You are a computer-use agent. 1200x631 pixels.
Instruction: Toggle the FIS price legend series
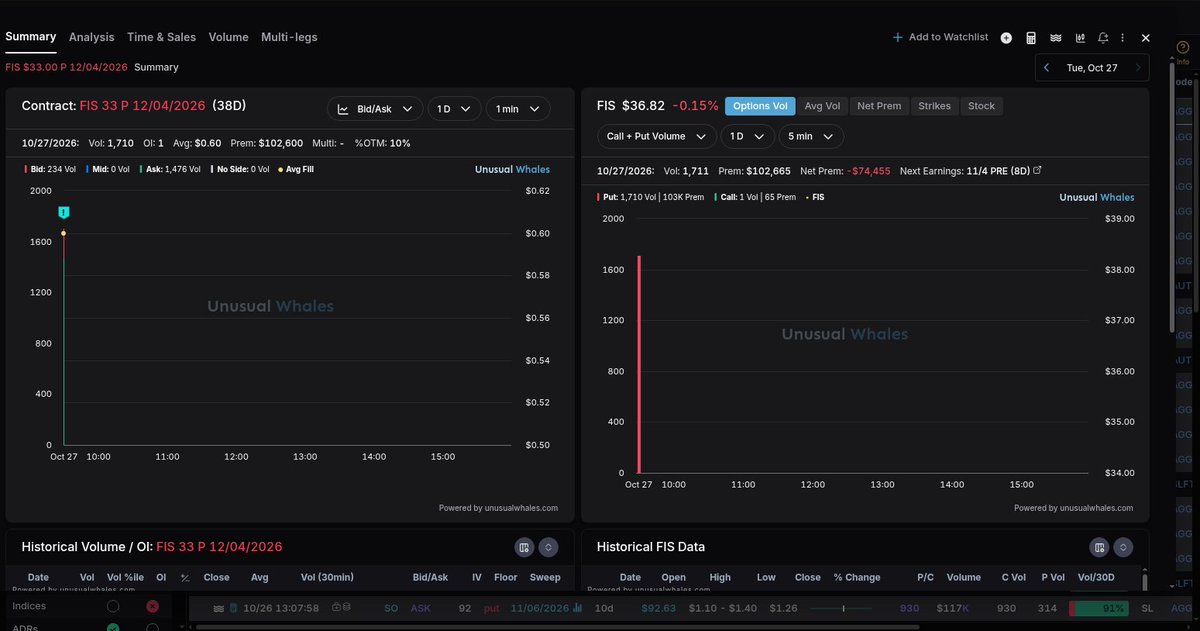[x=817, y=197]
